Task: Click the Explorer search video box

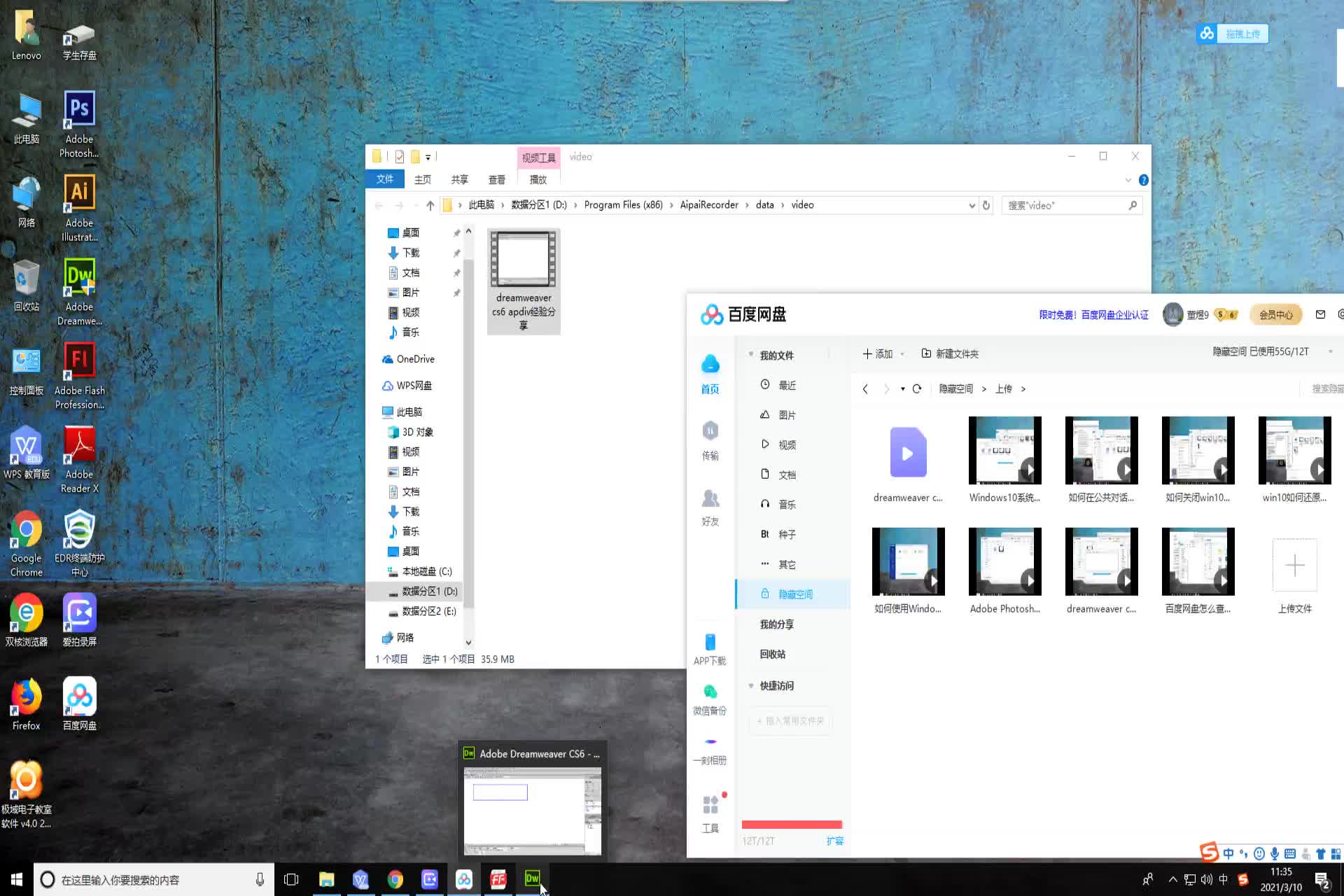Action: [x=1072, y=205]
